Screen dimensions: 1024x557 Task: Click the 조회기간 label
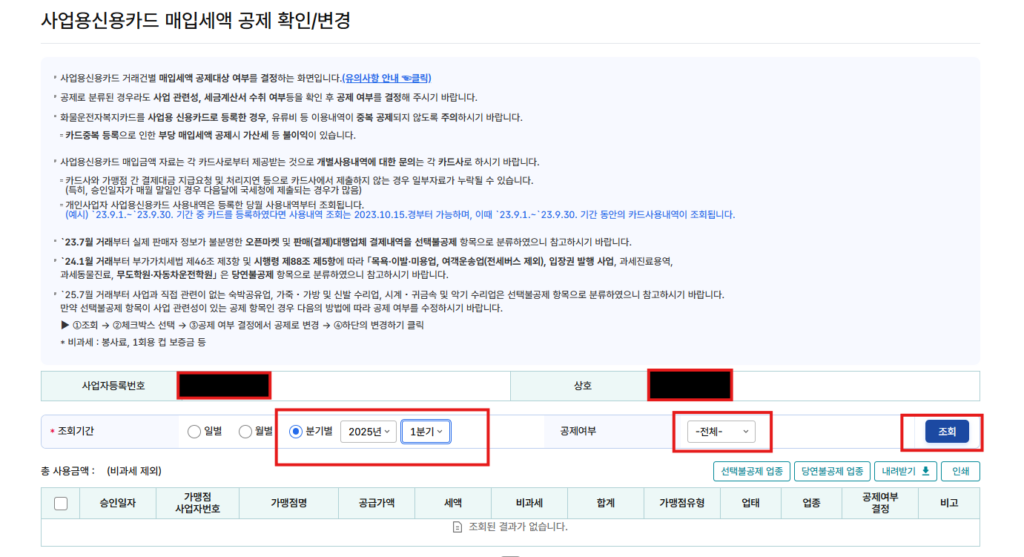[x=76, y=432]
